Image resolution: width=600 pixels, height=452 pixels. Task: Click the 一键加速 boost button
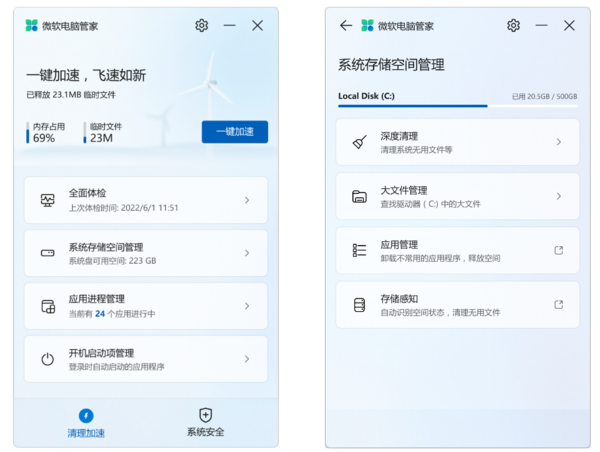[x=235, y=132]
